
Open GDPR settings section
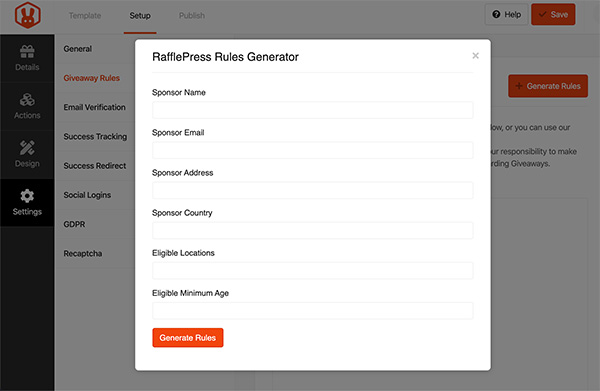75,225
